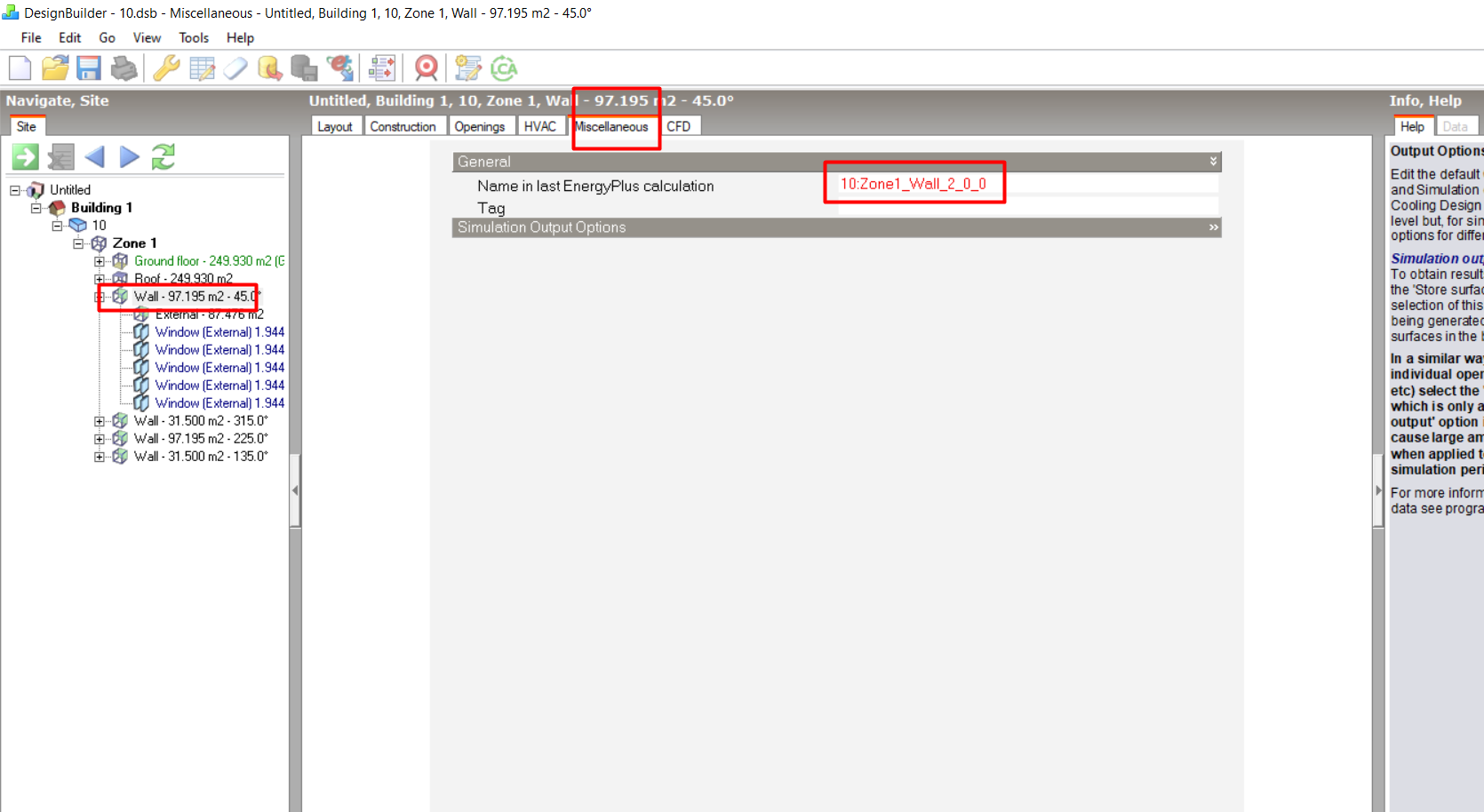Switch to the Construction tab
Screen dimensions: 1484x812
click(x=403, y=126)
